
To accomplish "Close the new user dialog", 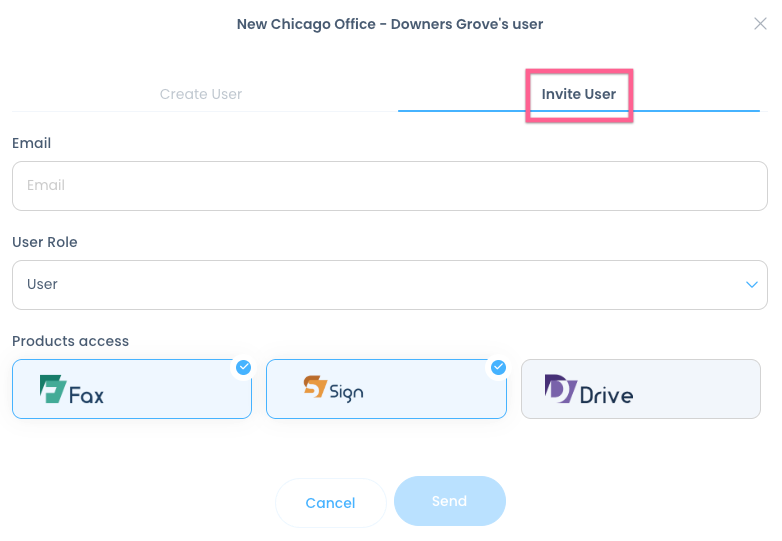I will tap(760, 24).
